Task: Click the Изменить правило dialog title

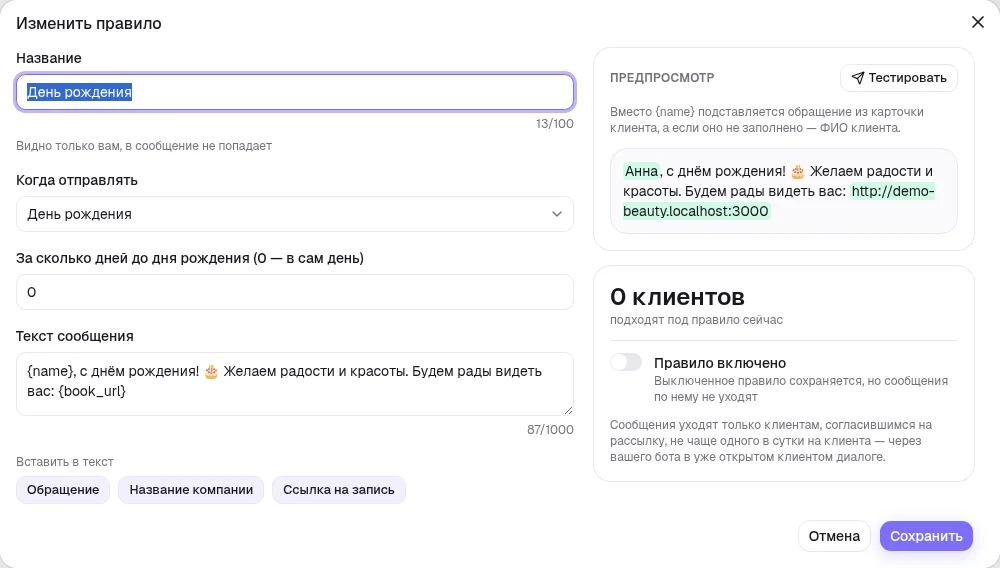Action: click(x=89, y=24)
